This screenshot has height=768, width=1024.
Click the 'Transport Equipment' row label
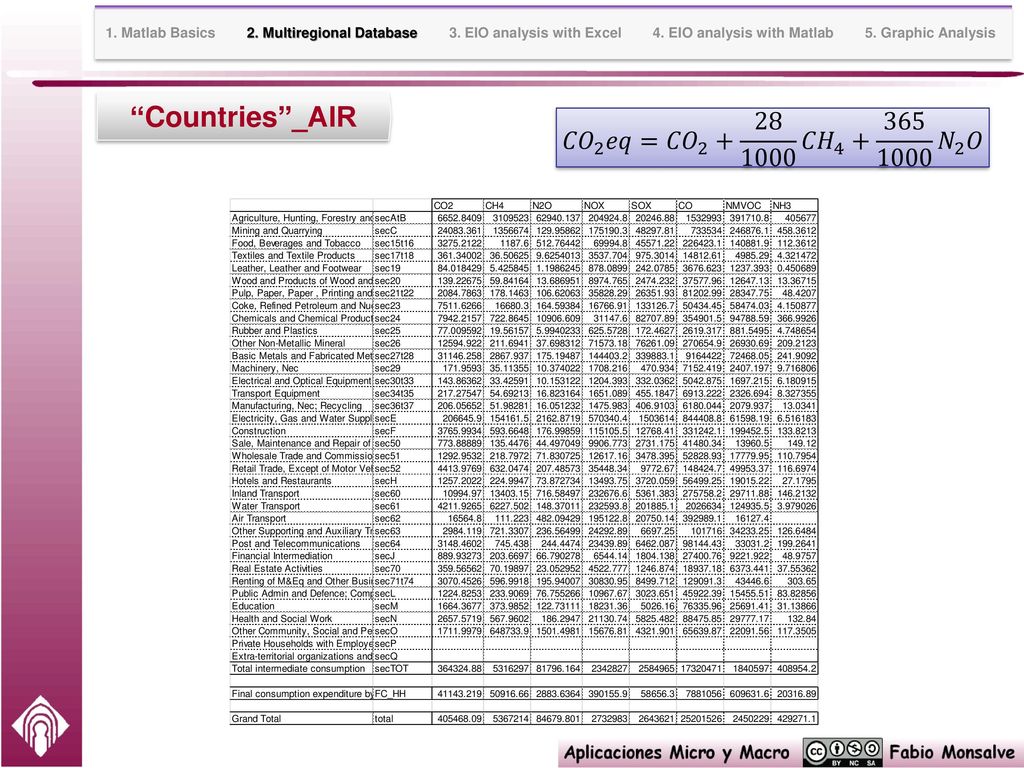coord(276,393)
